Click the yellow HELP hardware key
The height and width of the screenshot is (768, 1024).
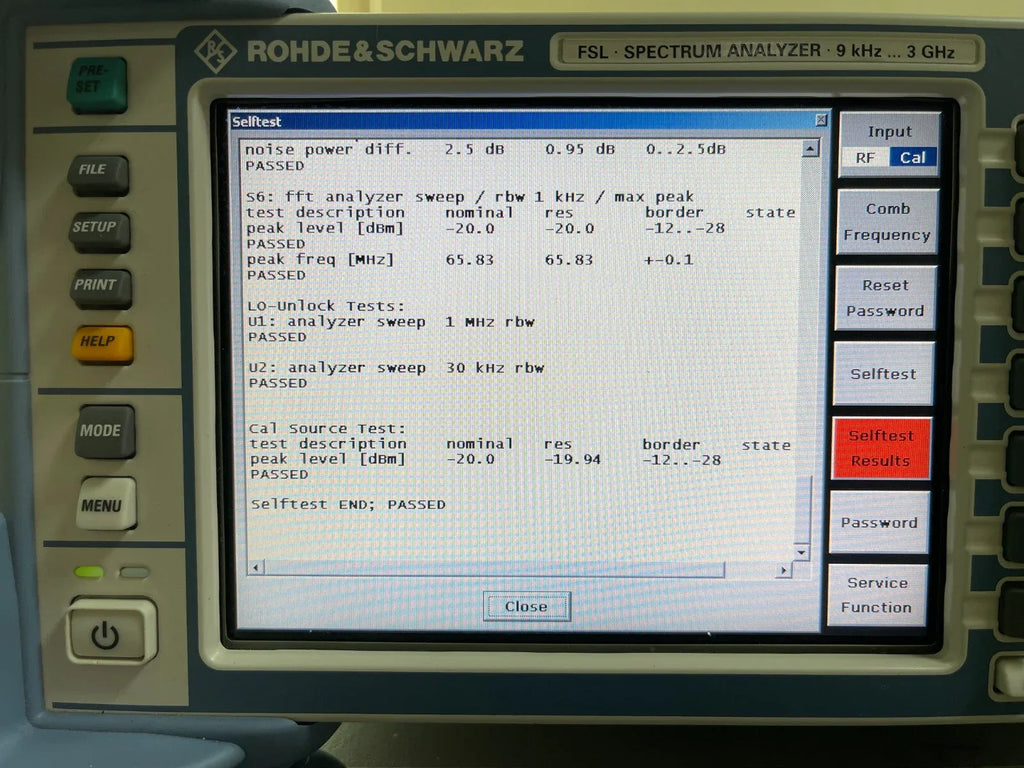[103, 344]
